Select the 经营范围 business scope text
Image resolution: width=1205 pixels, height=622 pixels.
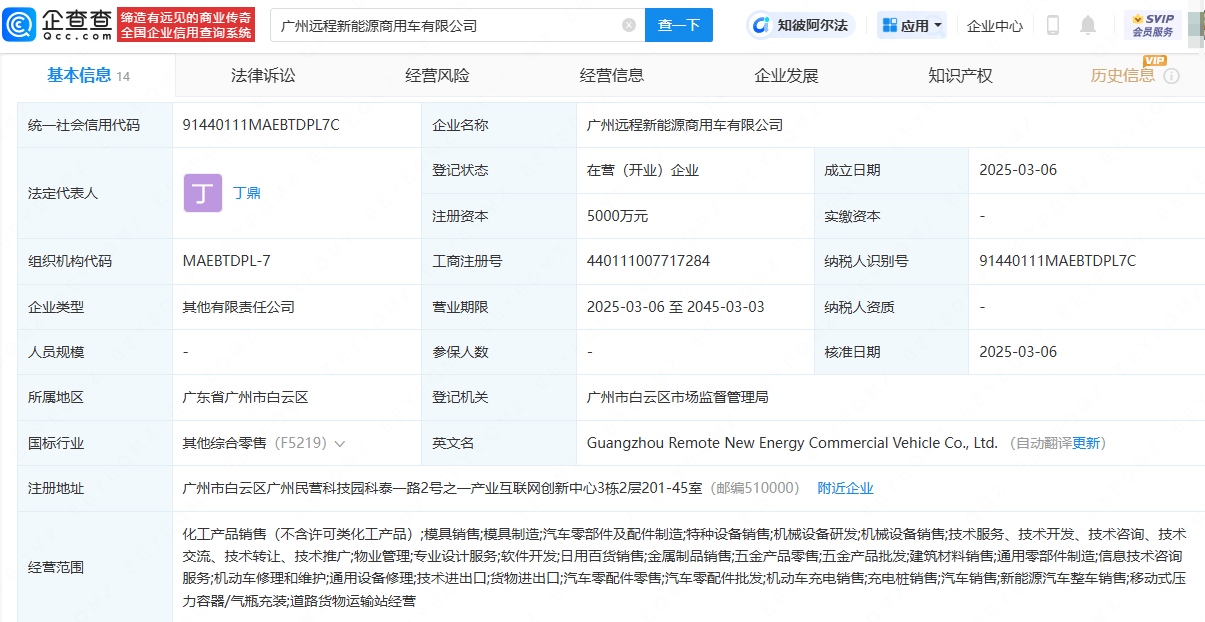[x=684, y=567]
